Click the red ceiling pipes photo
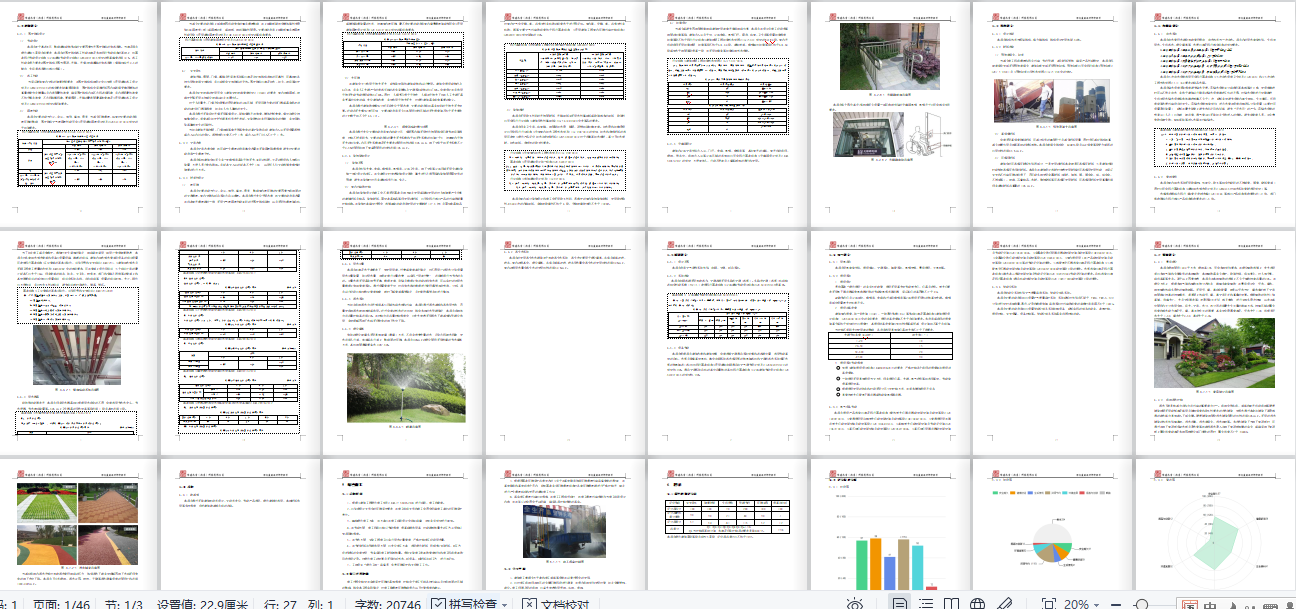The width and height of the screenshot is (1296, 609). click(x=76, y=354)
